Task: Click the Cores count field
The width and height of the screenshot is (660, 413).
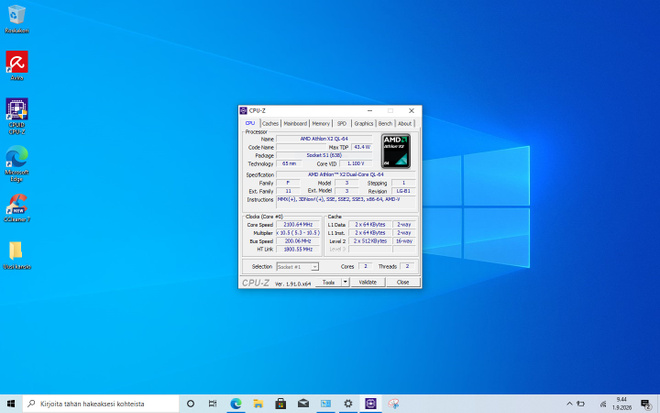Action: (365, 266)
